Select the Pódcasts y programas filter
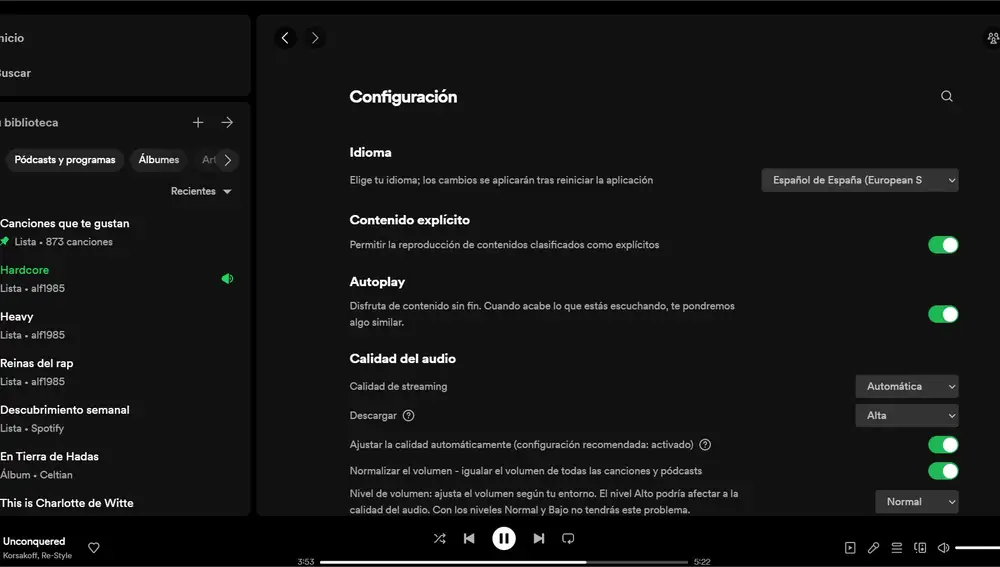Image resolution: width=1000 pixels, height=567 pixels. click(x=65, y=160)
